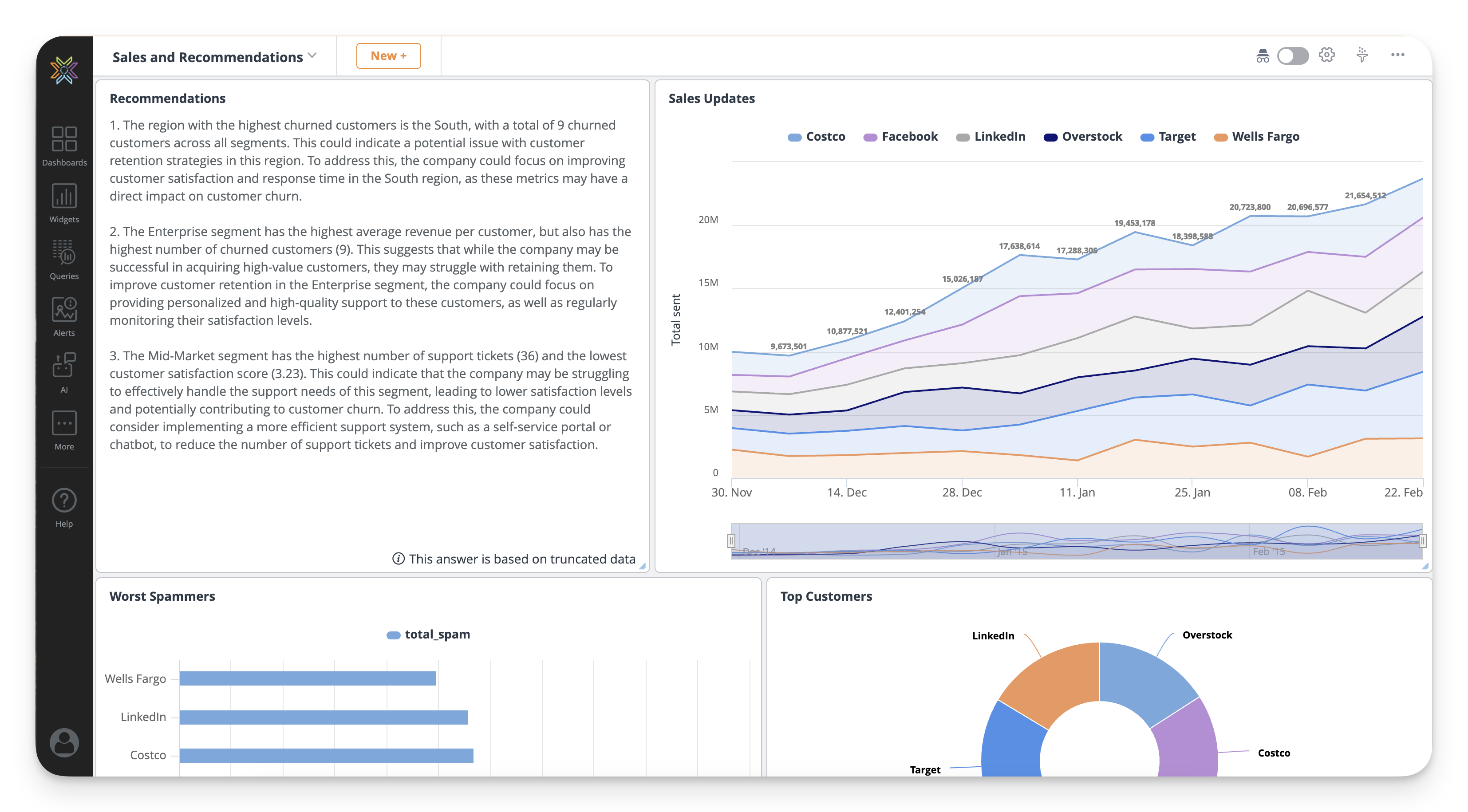Click data label 21,654,512
Image resolution: width=1468 pixels, height=812 pixels.
click(x=1365, y=195)
